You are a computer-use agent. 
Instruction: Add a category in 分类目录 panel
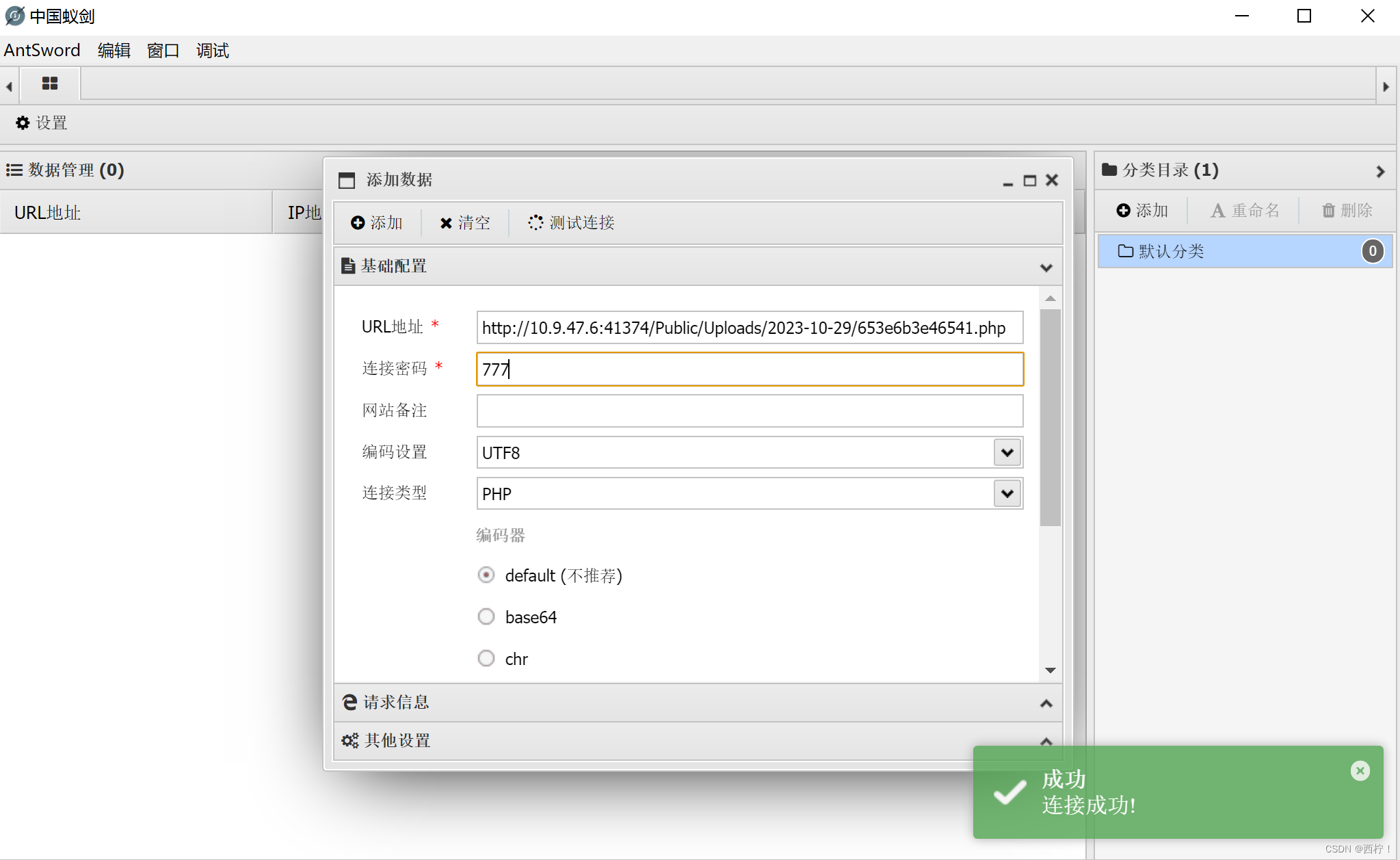[1142, 210]
